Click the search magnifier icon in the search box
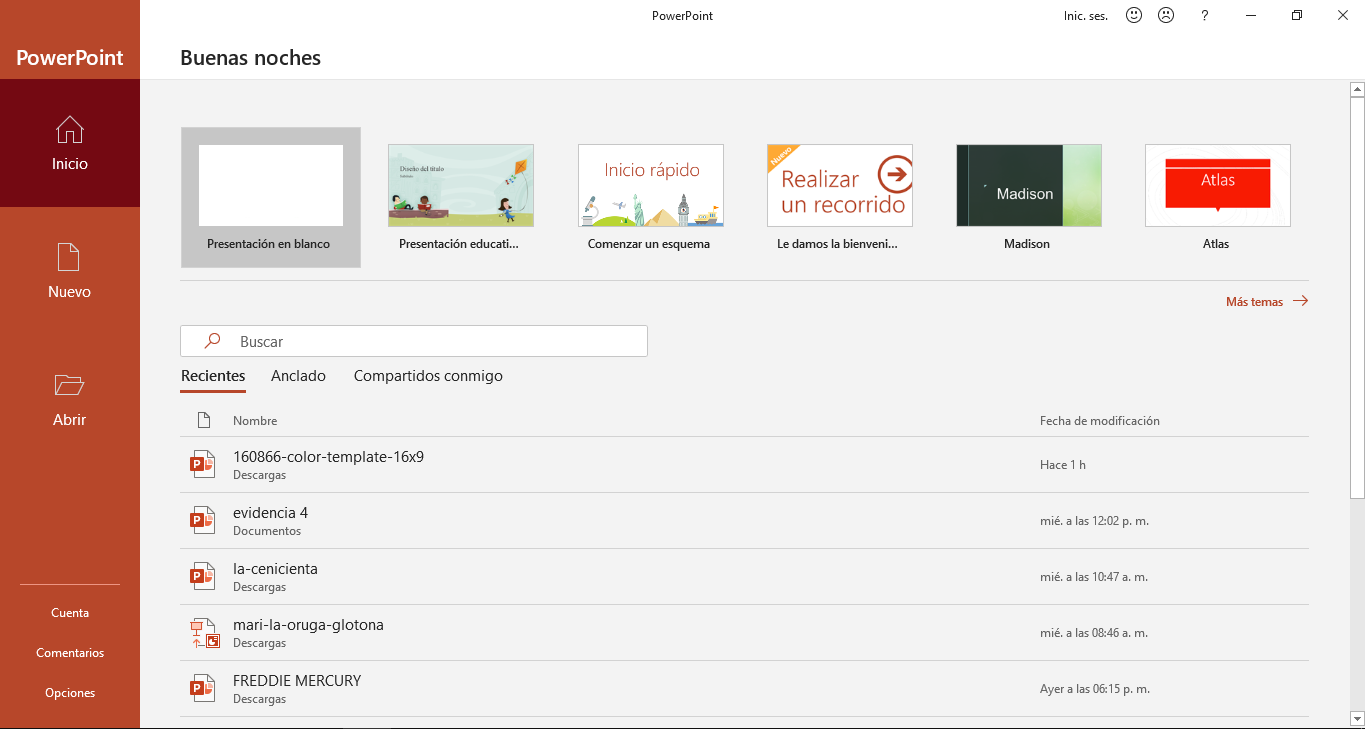This screenshot has width=1365, height=729. [x=211, y=340]
